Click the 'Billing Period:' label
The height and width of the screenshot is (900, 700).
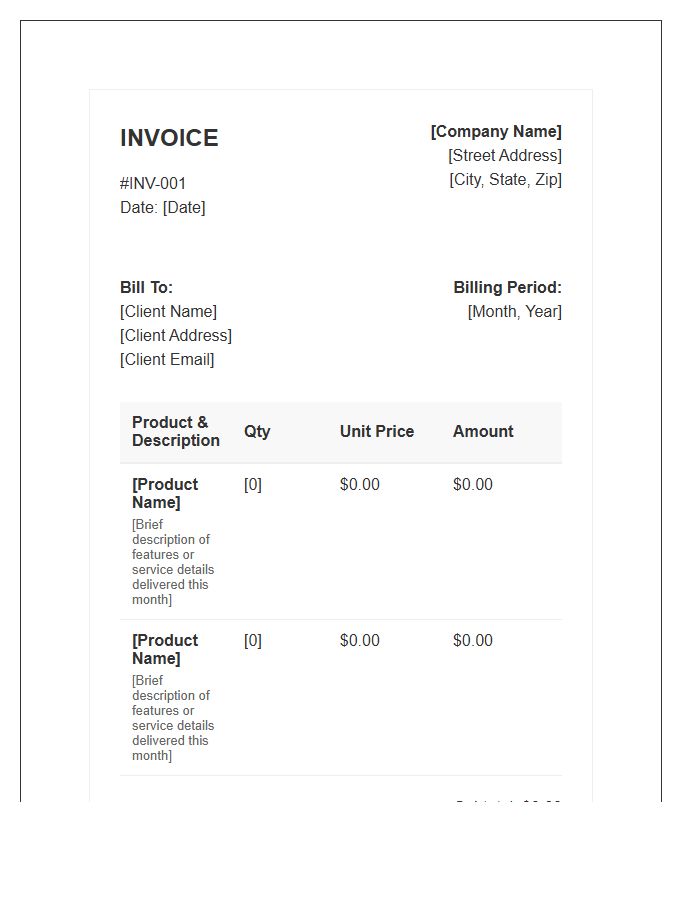coord(508,288)
